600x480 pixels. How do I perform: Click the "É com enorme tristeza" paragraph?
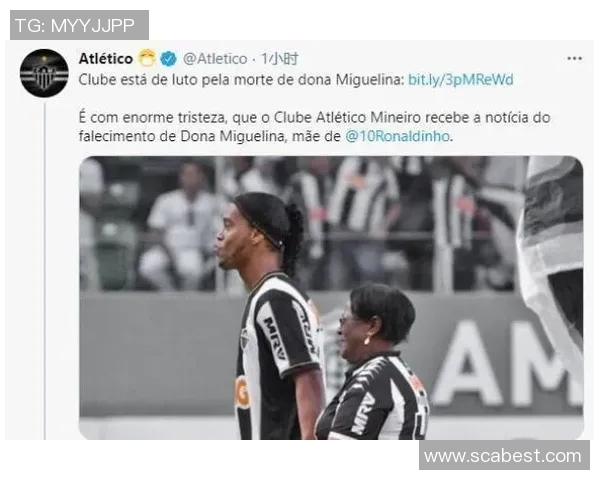pos(314,127)
